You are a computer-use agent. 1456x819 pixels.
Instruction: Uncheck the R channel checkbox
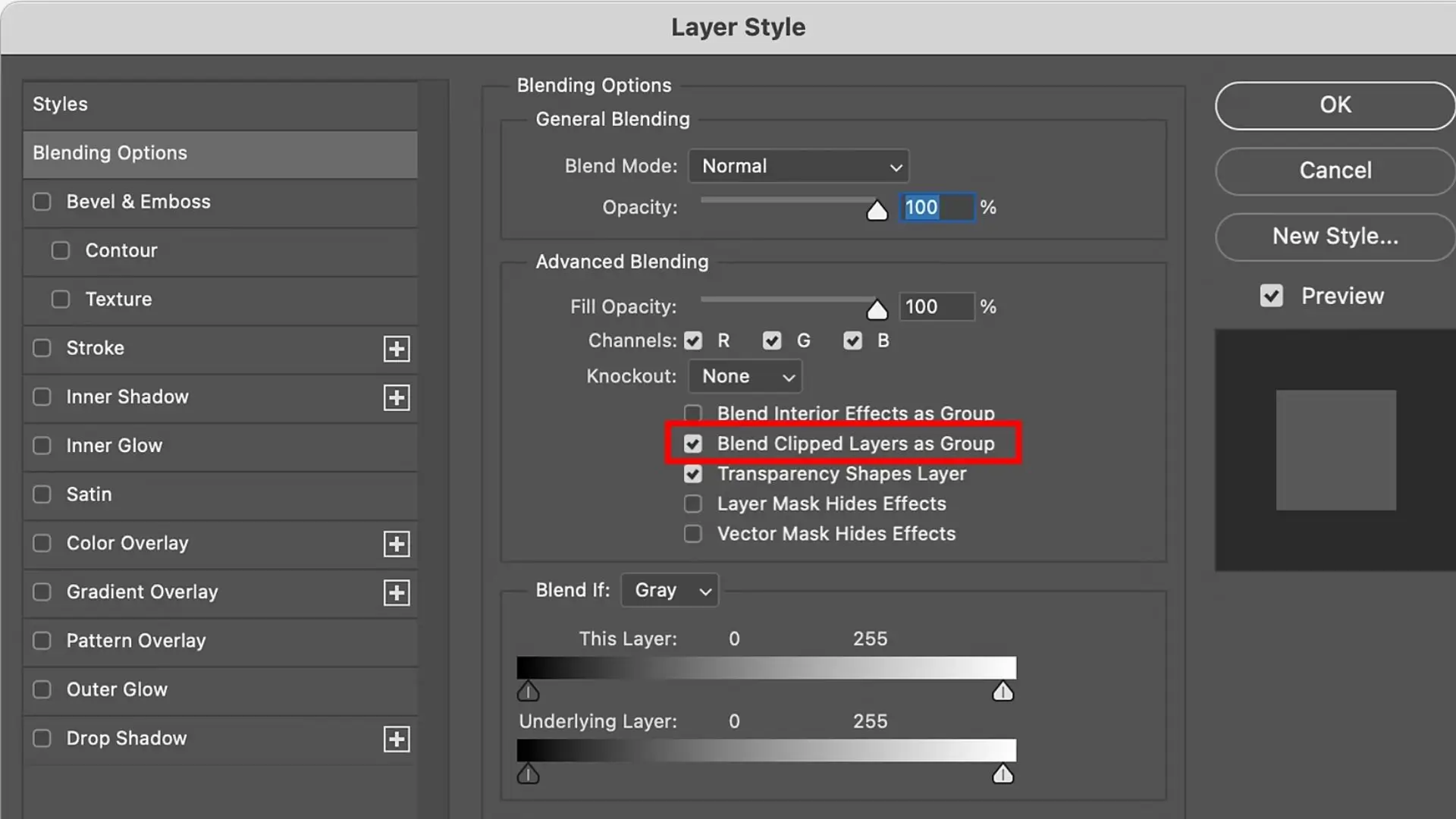693,340
